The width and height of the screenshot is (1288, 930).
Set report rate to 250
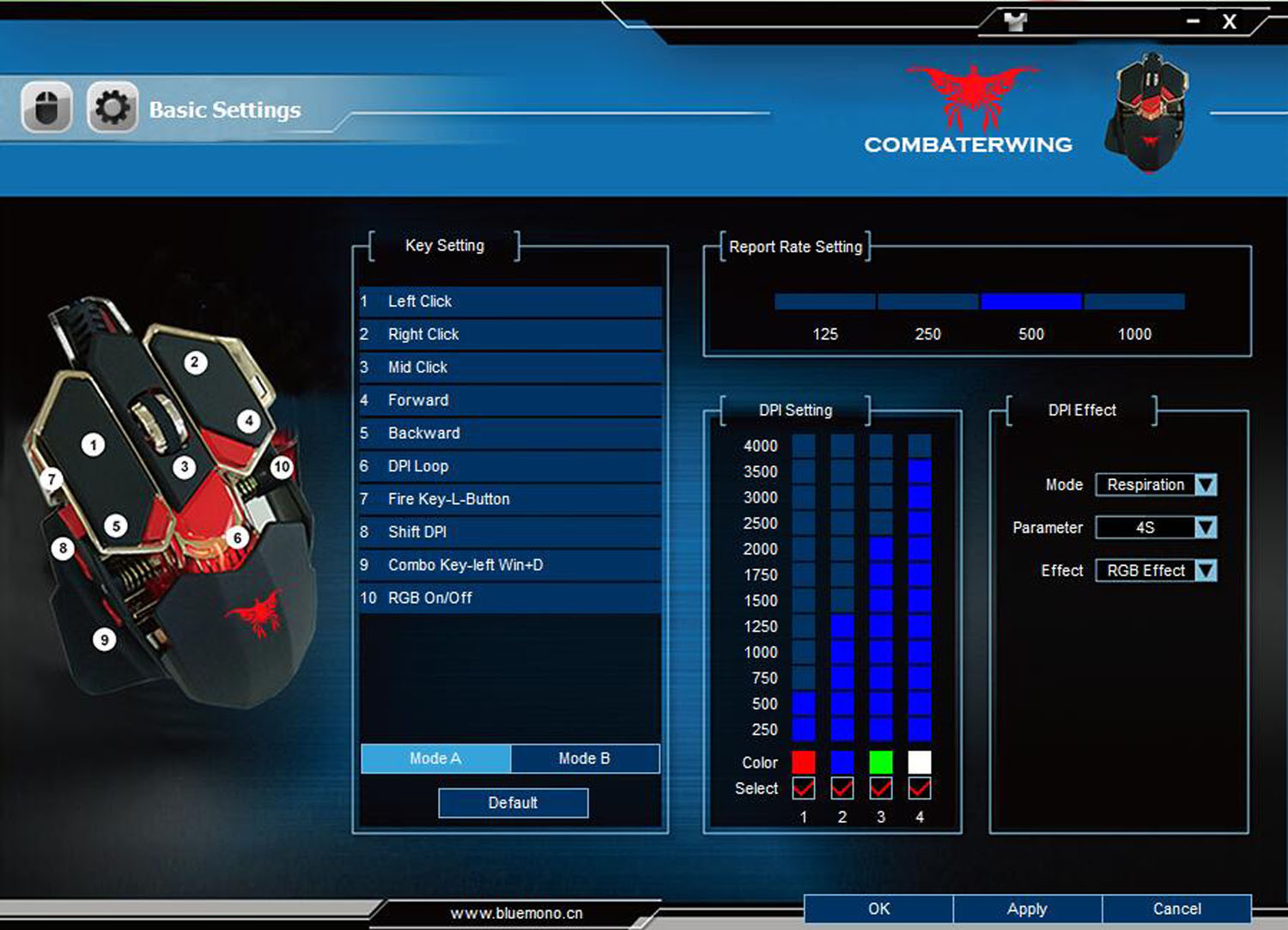[x=928, y=301]
